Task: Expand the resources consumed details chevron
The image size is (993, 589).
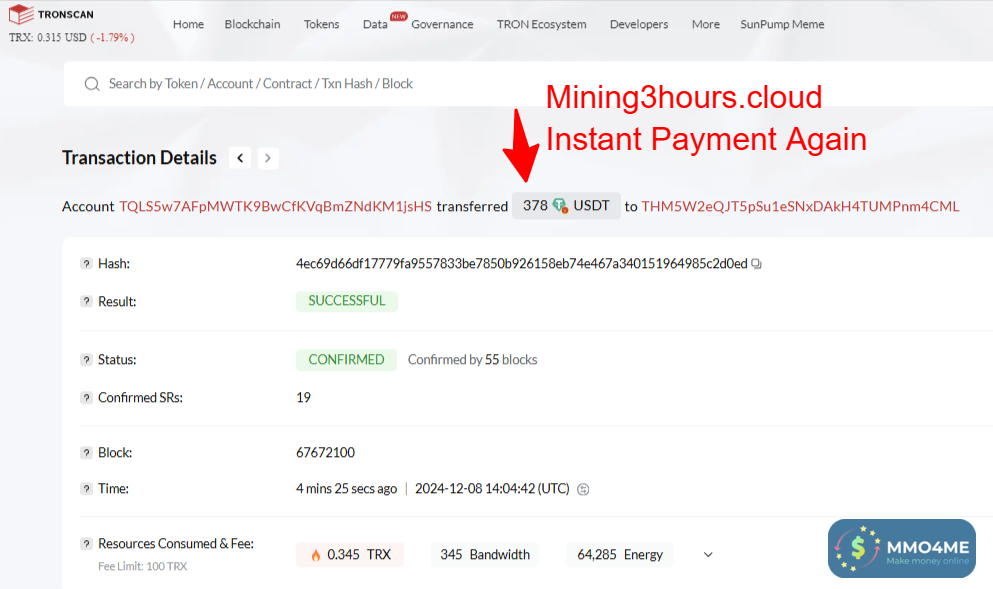Action: pos(708,555)
